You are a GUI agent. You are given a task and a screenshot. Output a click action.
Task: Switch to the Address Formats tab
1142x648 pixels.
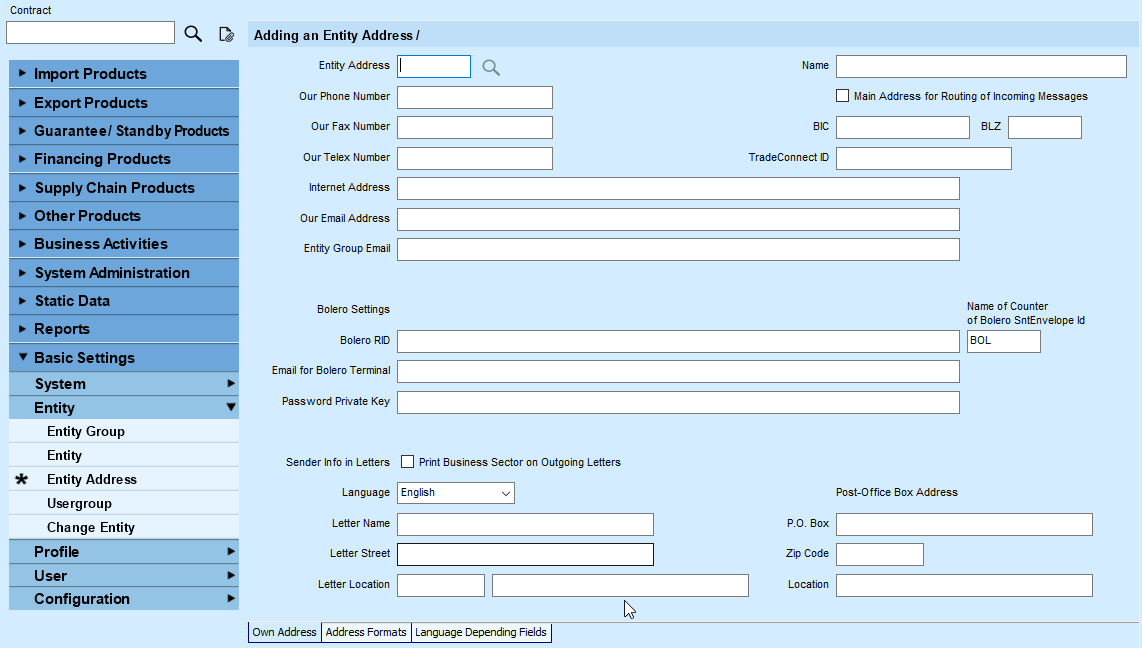tap(366, 632)
